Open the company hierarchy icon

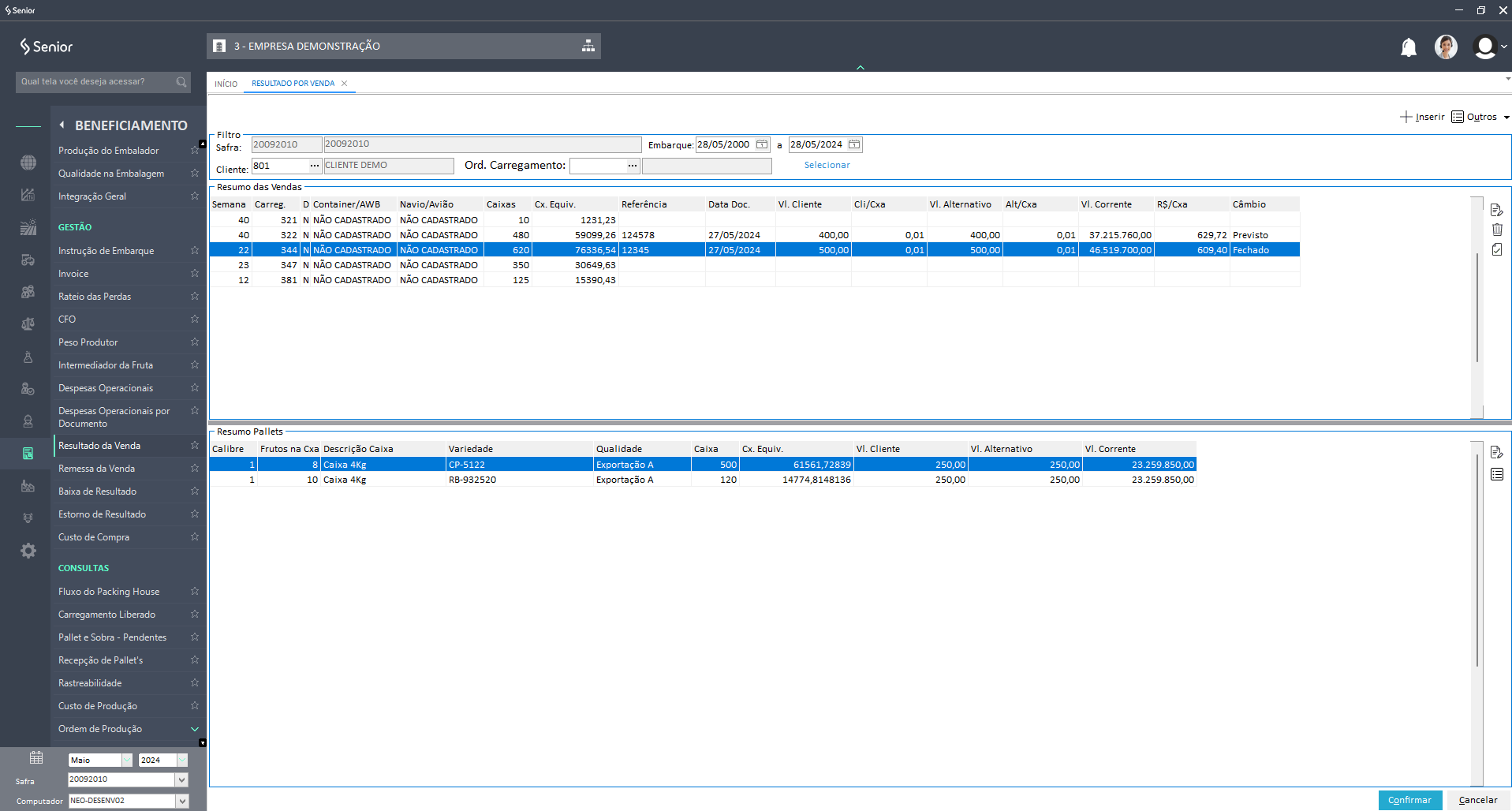click(x=588, y=46)
